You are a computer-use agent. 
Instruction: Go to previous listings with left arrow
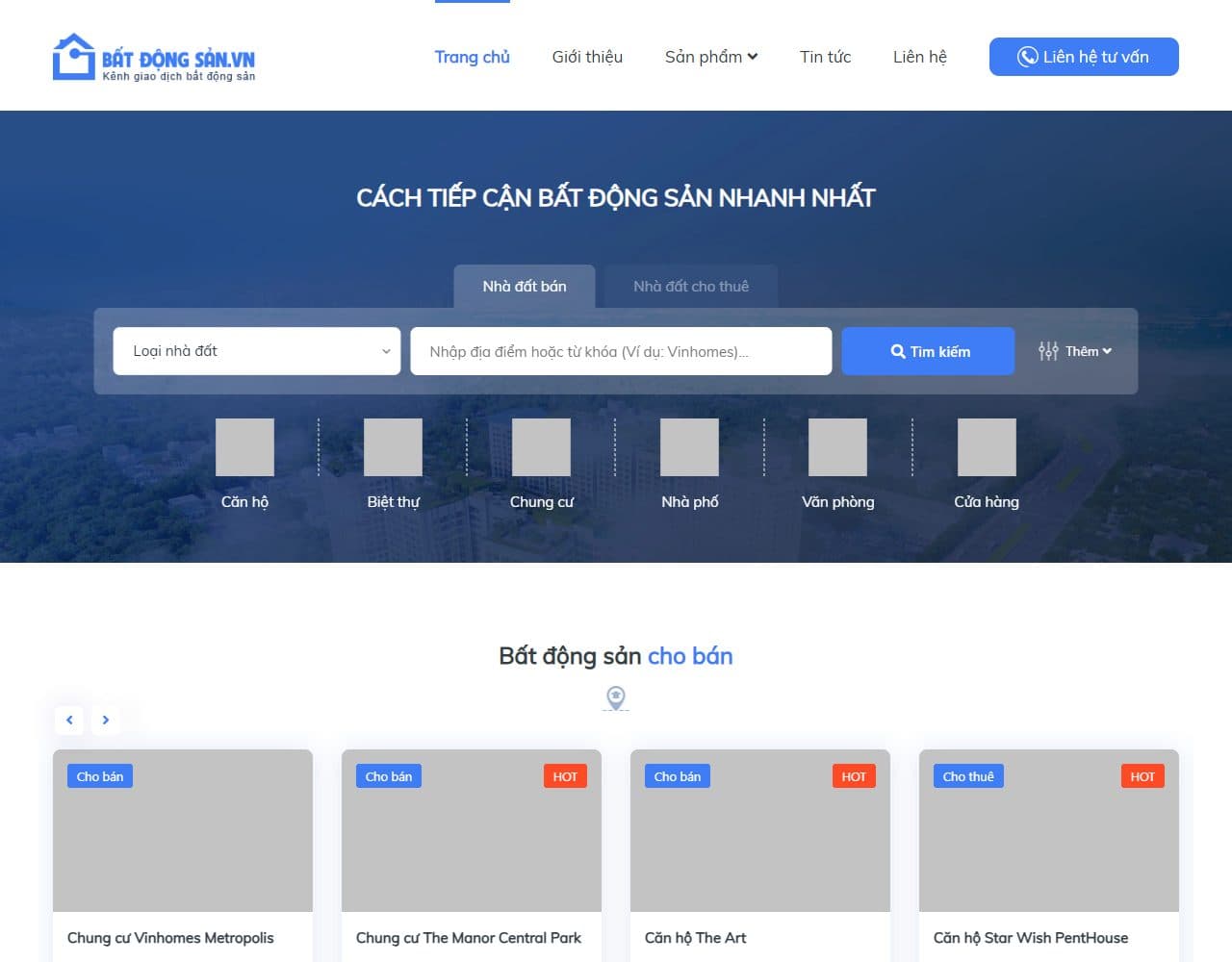point(69,720)
